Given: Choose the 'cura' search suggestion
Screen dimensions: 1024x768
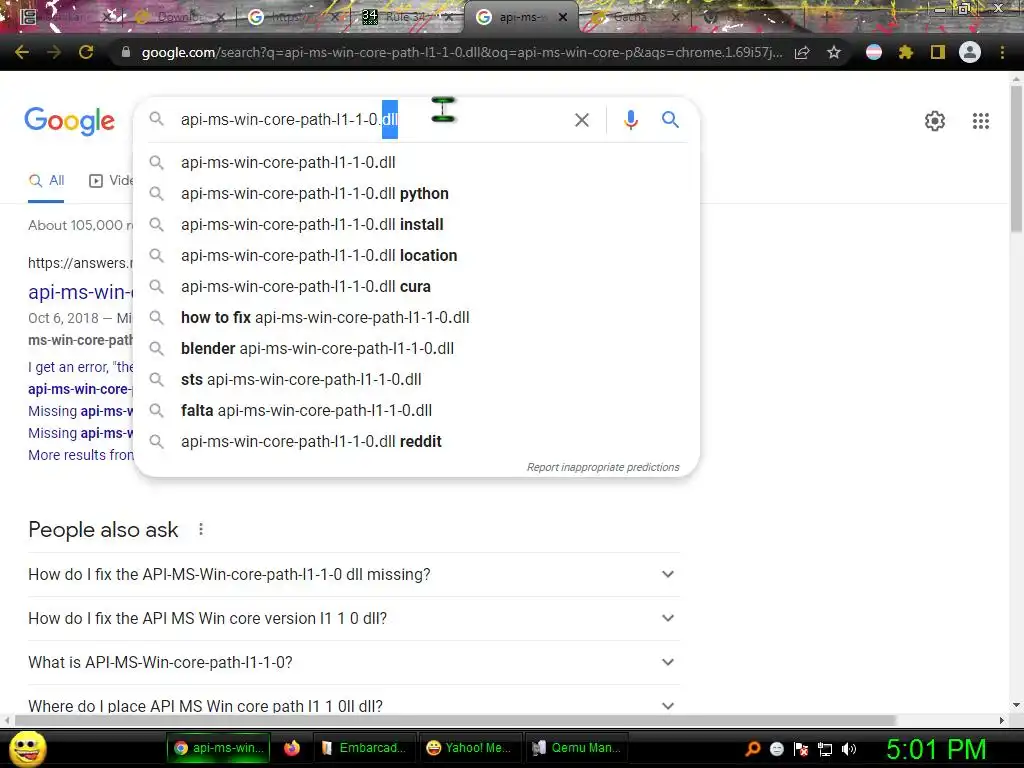Looking at the screenshot, I should coord(416,286).
